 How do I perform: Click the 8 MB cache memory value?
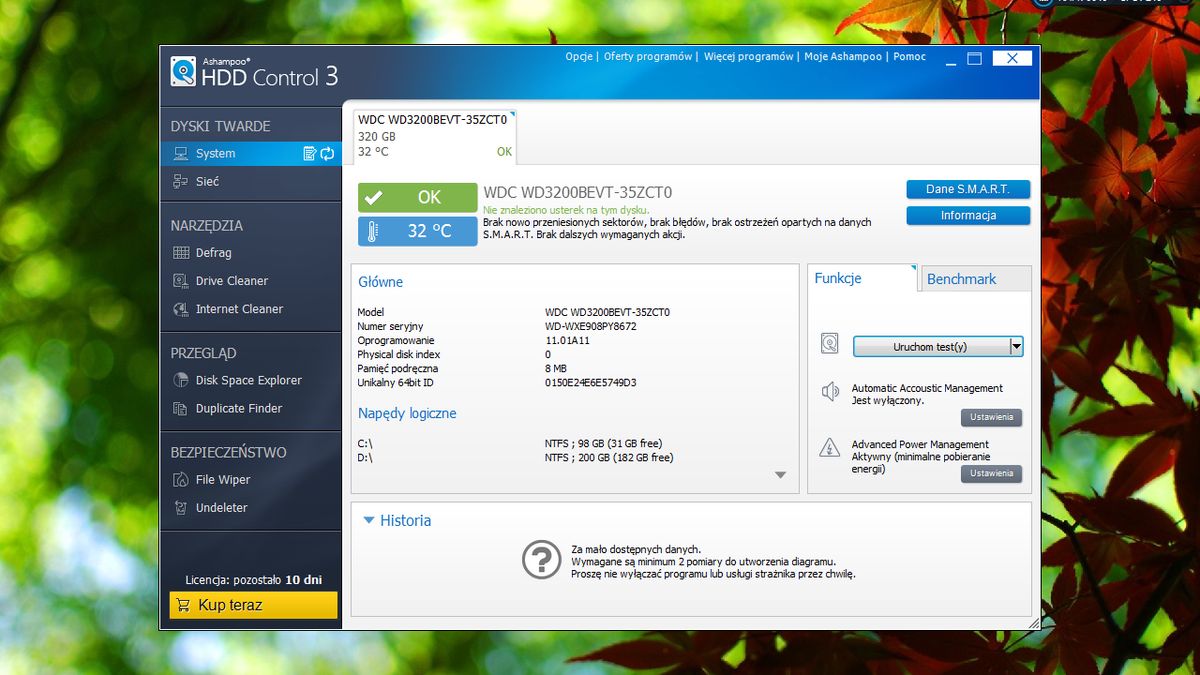pos(556,368)
